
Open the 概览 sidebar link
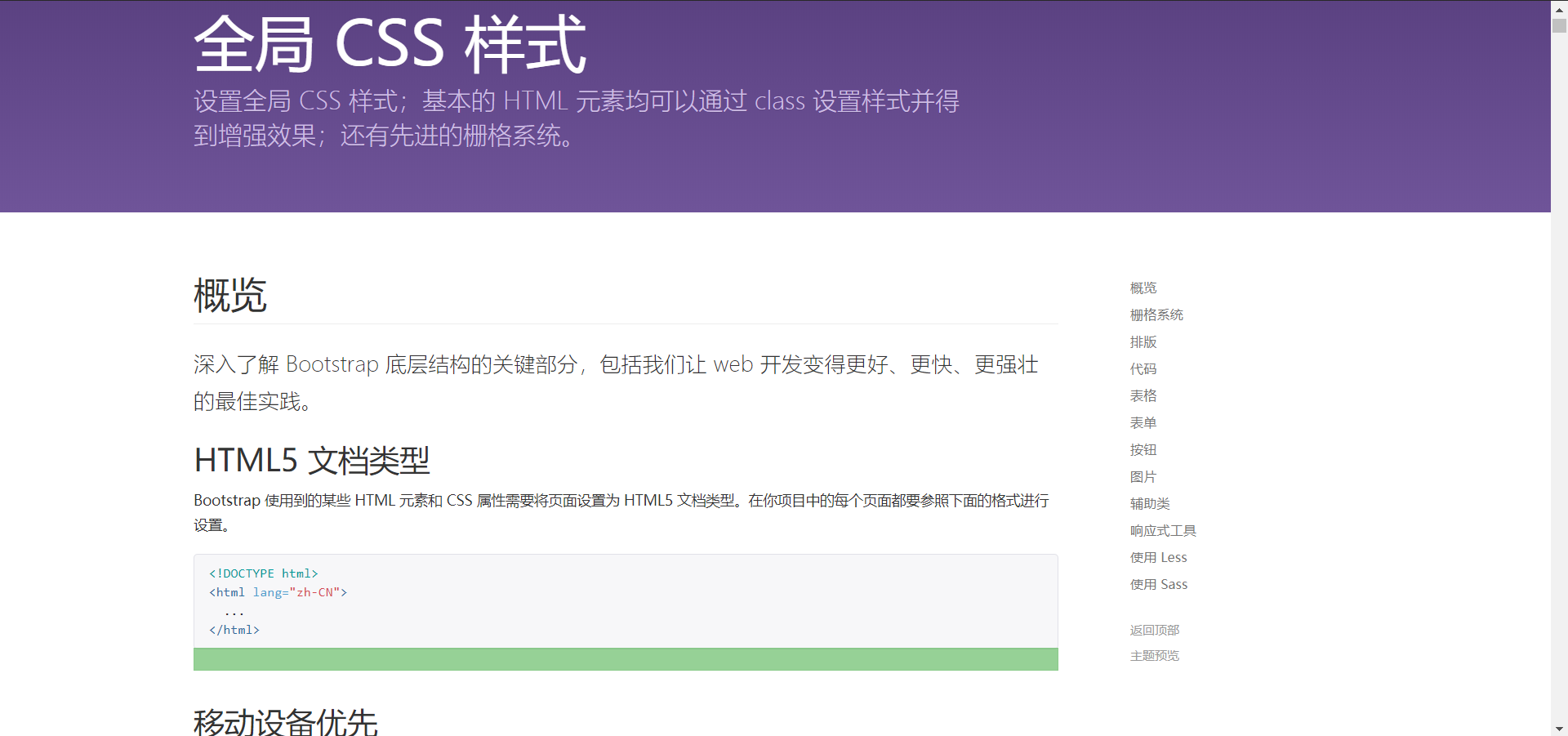[x=1143, y=288]
